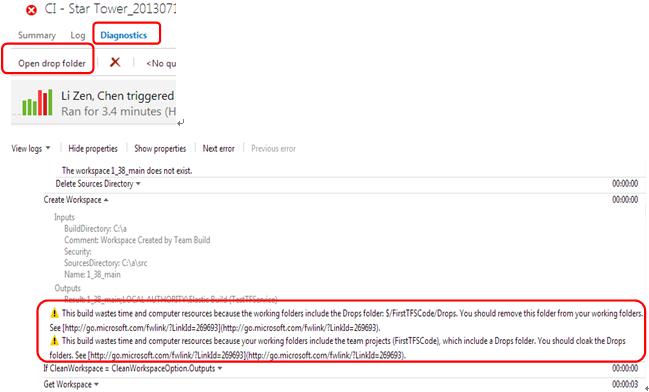Image resolution: width=649 pixels, height=392 pixels.
Task: Click Open drop folder
Action: (52, 63)
